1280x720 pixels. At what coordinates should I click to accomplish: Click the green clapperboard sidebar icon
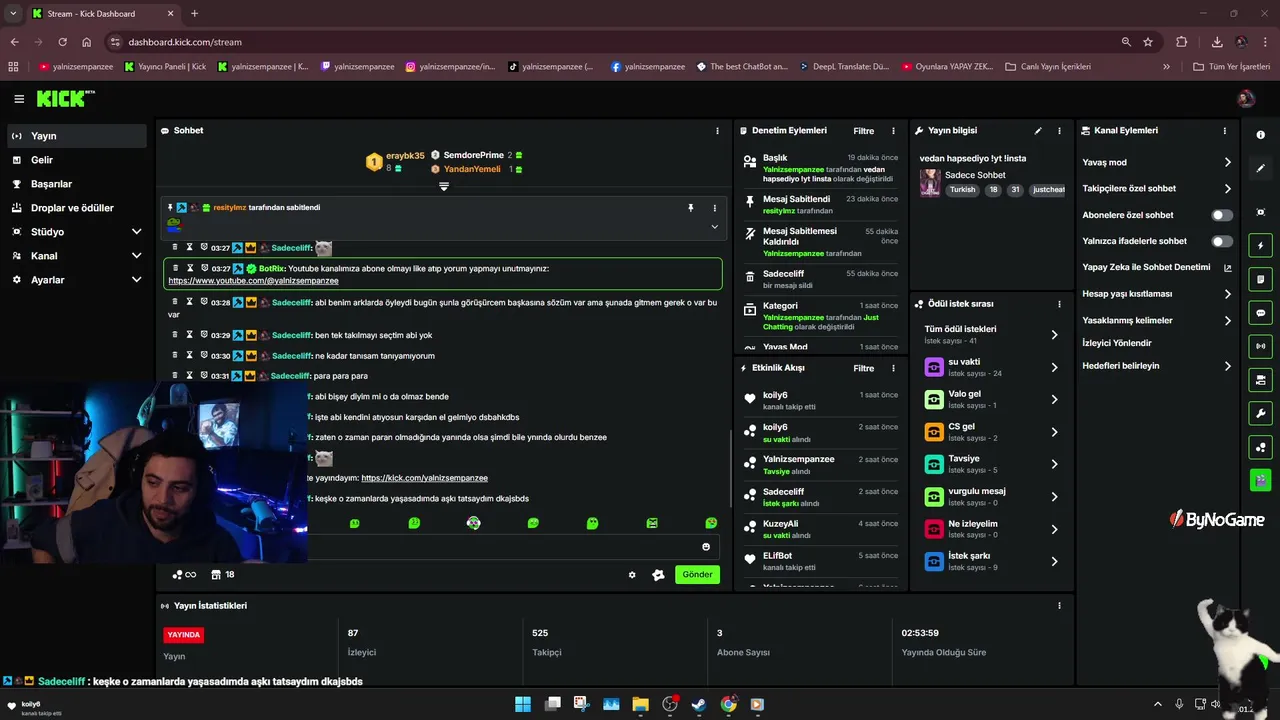coord(1260,481)
